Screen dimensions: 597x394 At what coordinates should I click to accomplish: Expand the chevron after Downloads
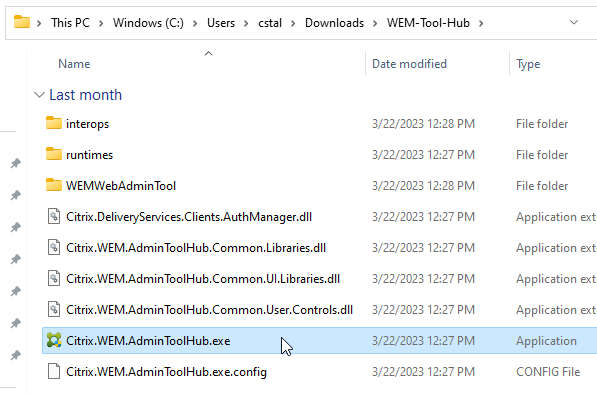click(375, 23)
